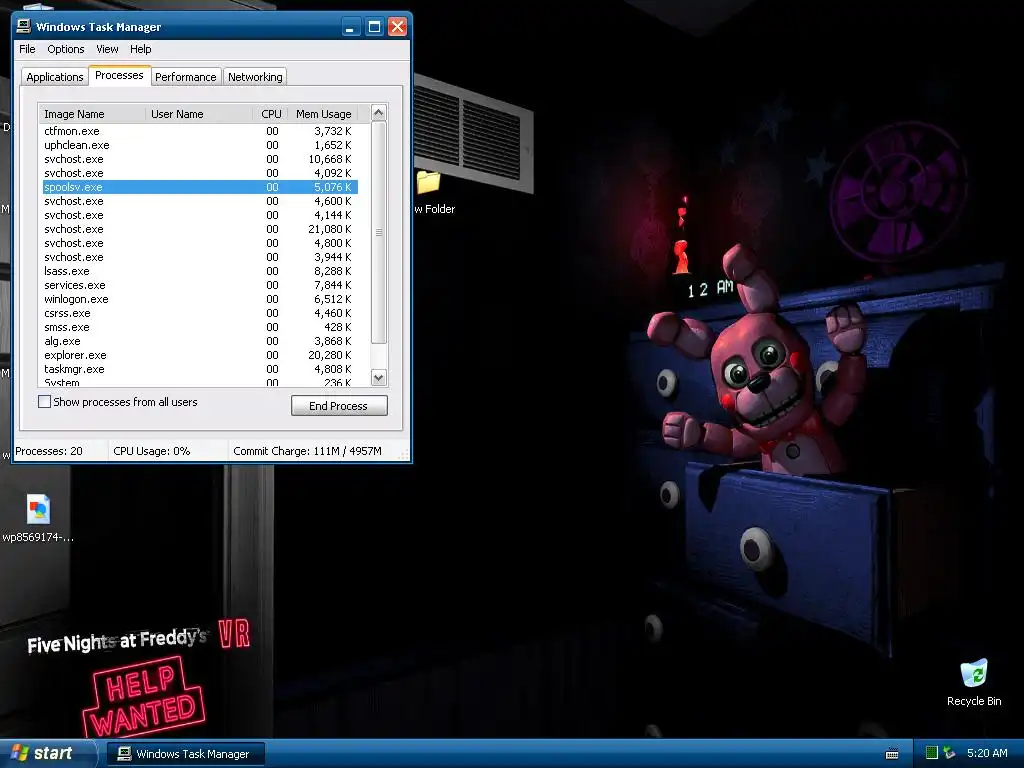Sort by CPU column header

(x=270, y=114)
